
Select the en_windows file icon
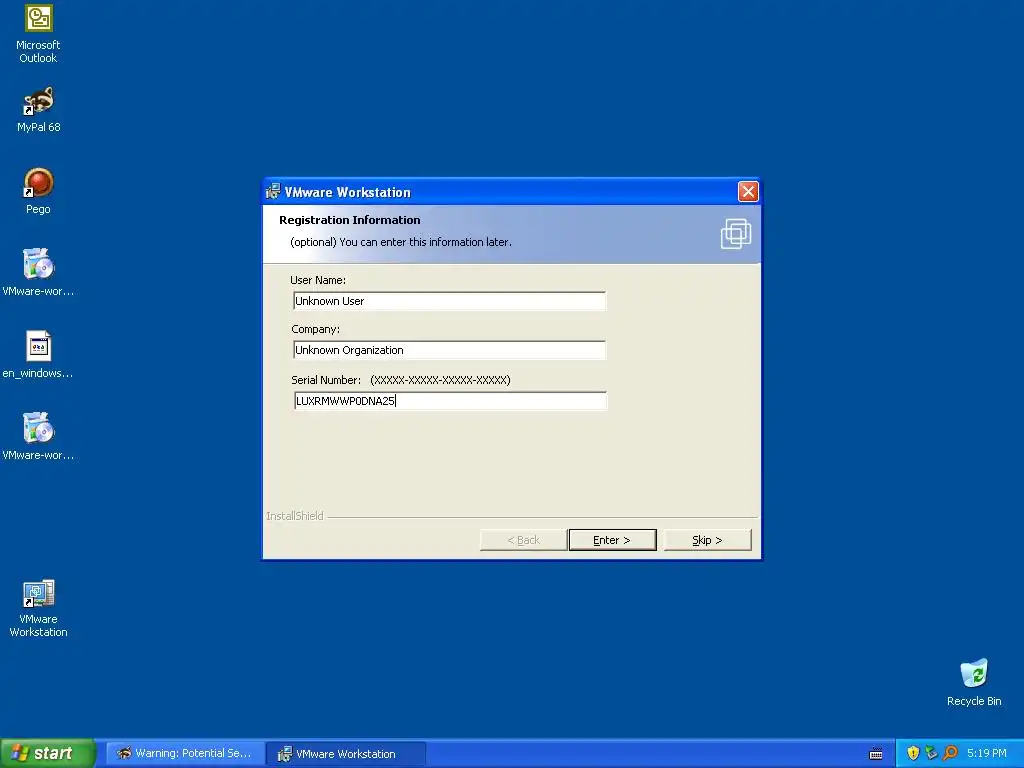(x=39, y=355)
